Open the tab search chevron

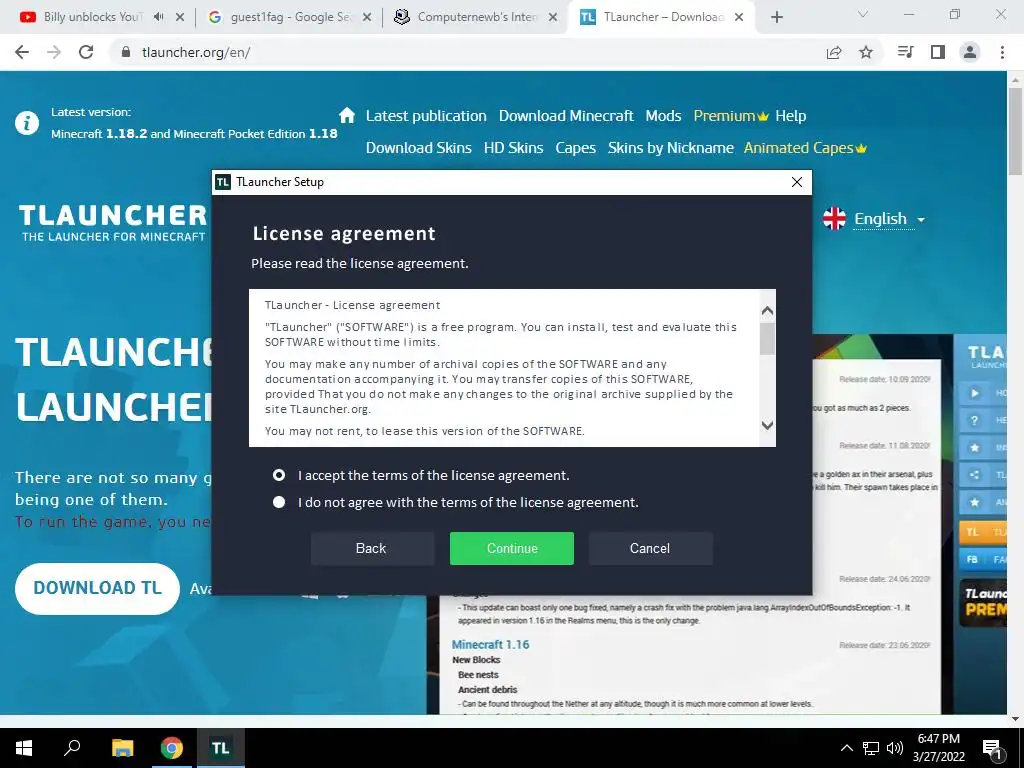tap(863, 14)
